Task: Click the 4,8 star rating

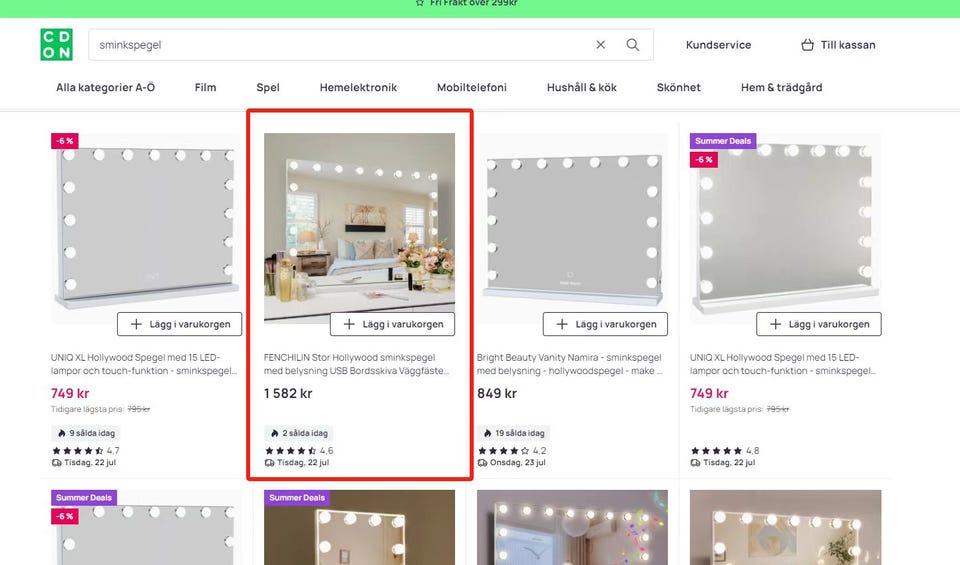Action: (x=725, y=451)
